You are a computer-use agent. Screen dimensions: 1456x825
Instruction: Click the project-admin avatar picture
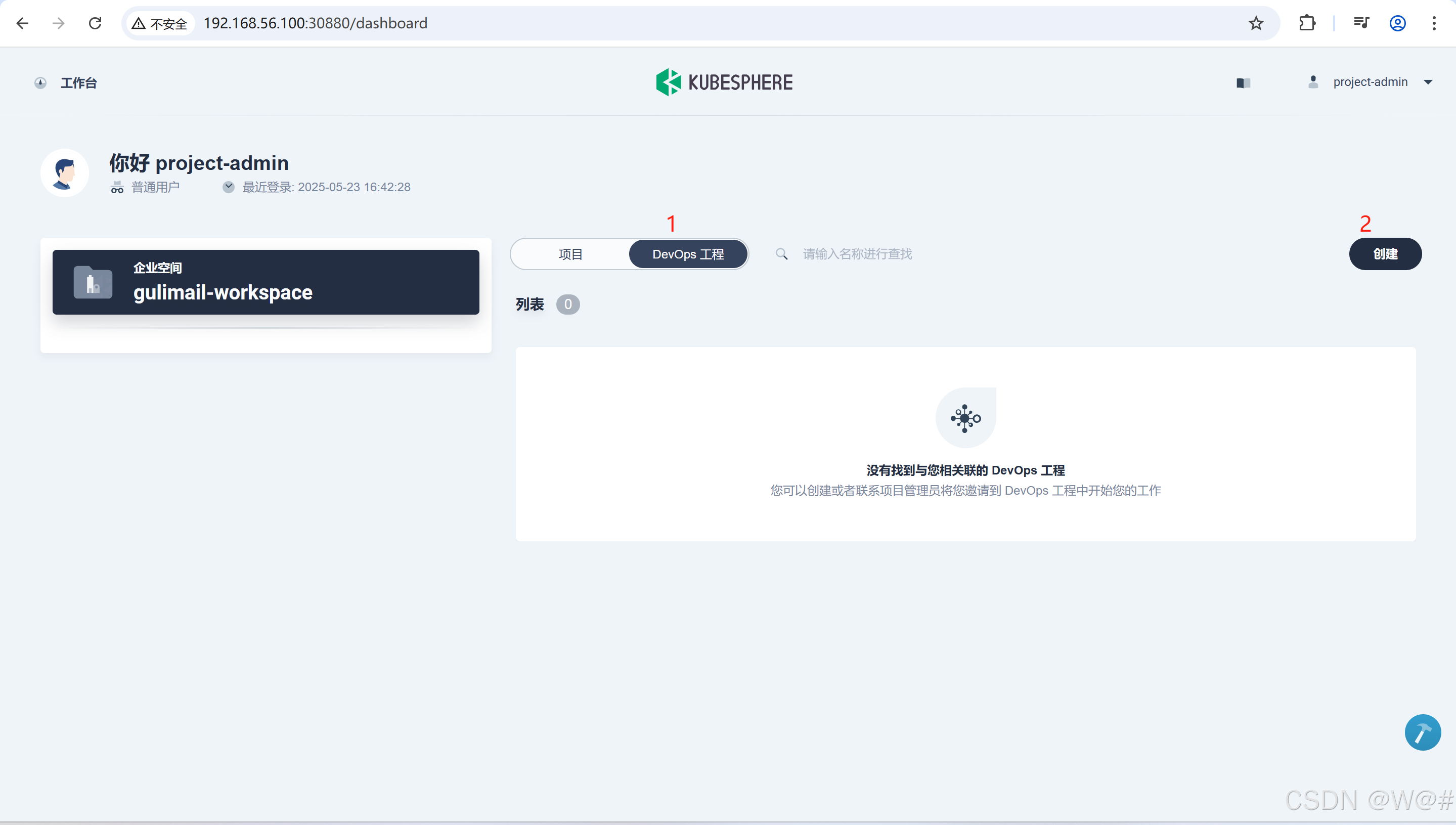pos(65,173)
